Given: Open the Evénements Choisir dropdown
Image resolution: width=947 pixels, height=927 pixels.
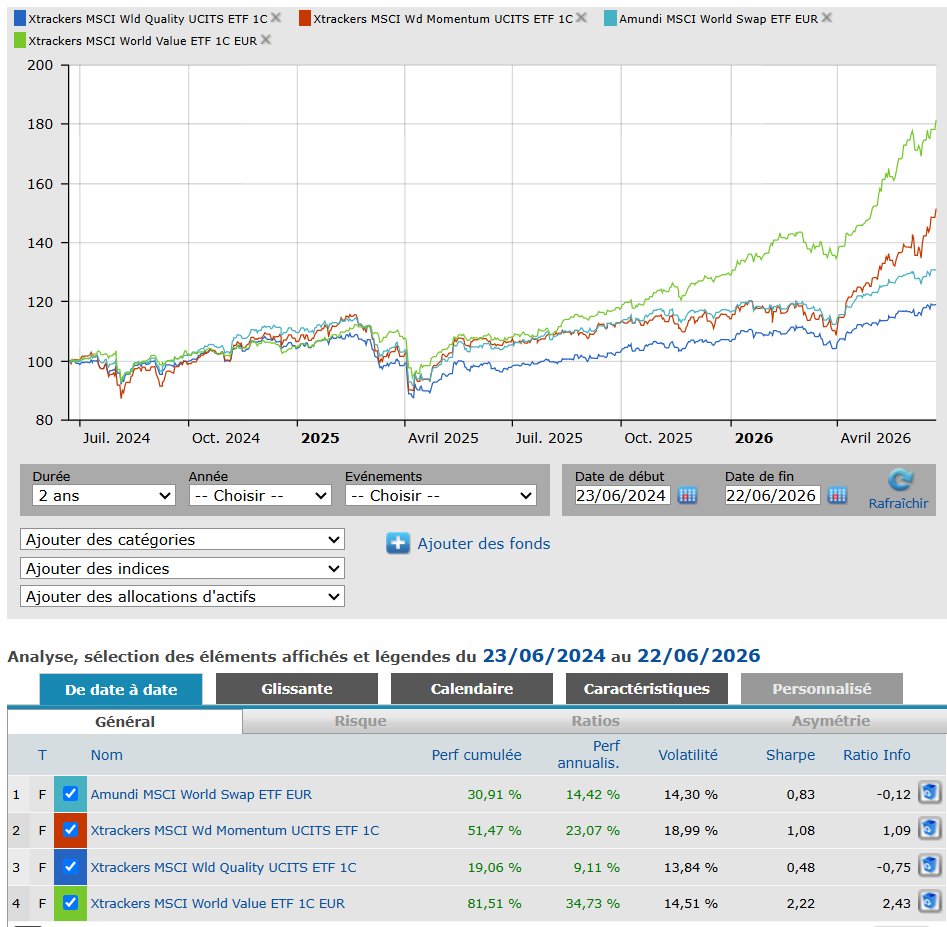Looking at the screenshot, I should (x=441, y=496).
